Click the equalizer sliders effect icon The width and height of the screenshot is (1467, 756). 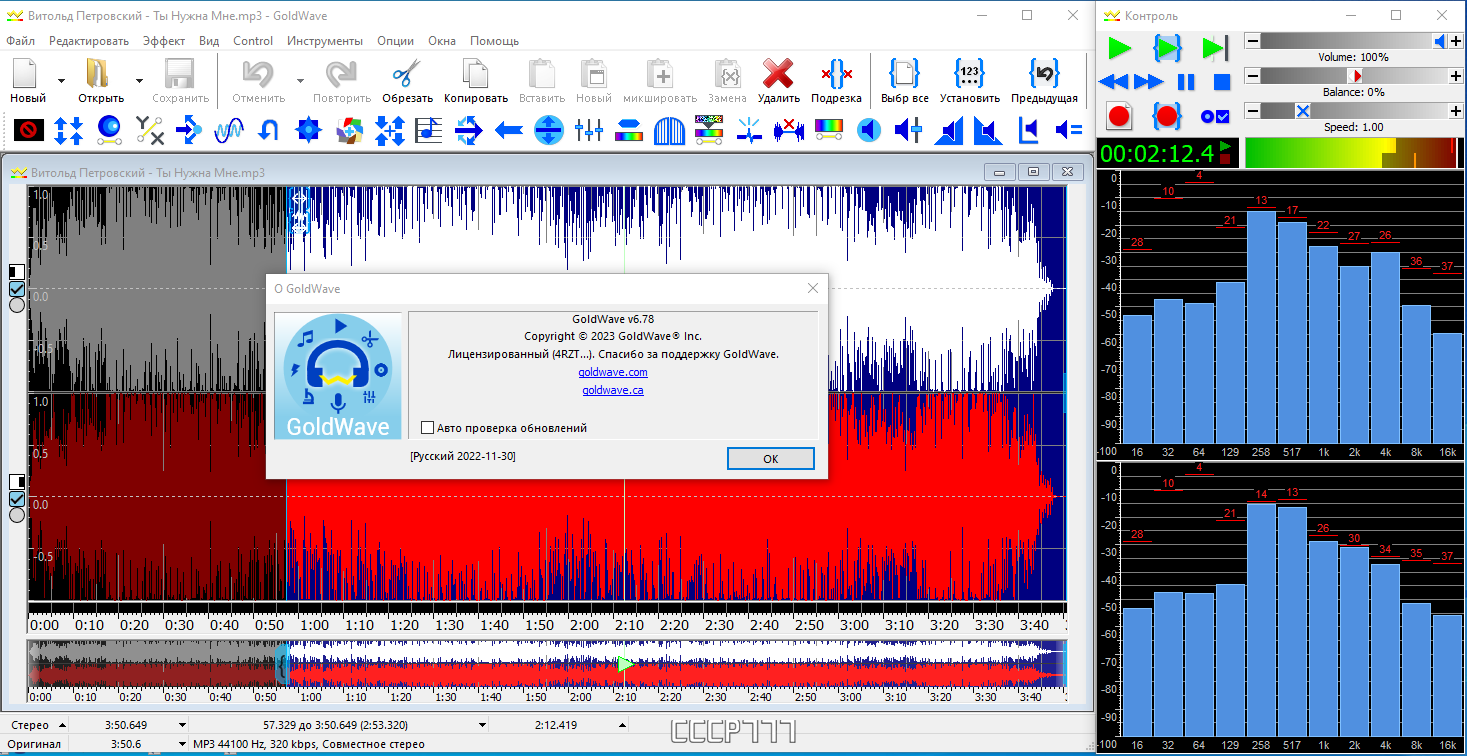589,129
